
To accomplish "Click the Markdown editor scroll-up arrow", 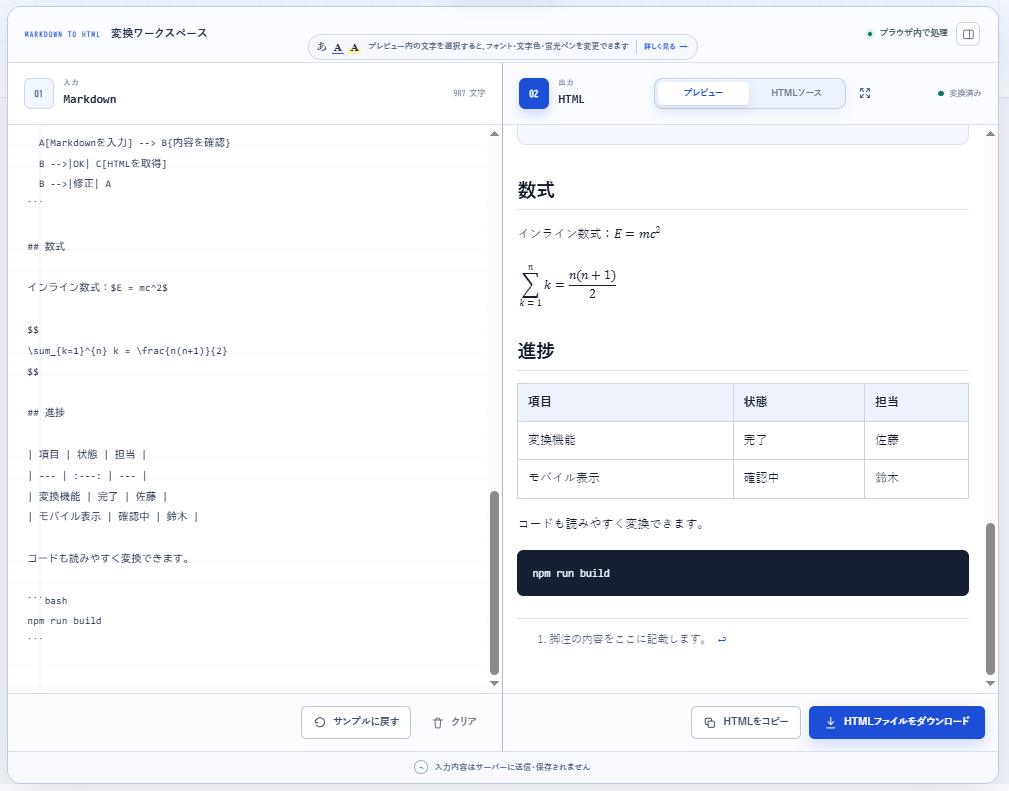I will pos(494,134).
